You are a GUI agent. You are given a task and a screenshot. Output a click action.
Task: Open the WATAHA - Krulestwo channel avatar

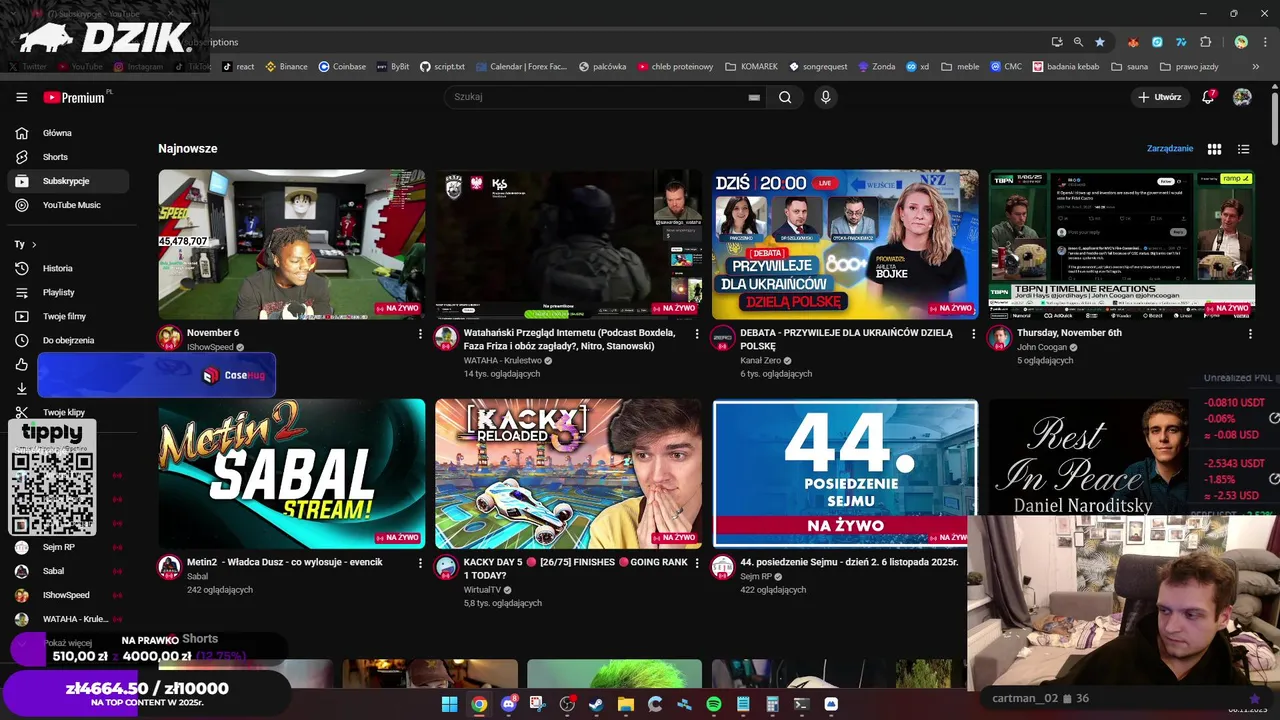(446, 337)
